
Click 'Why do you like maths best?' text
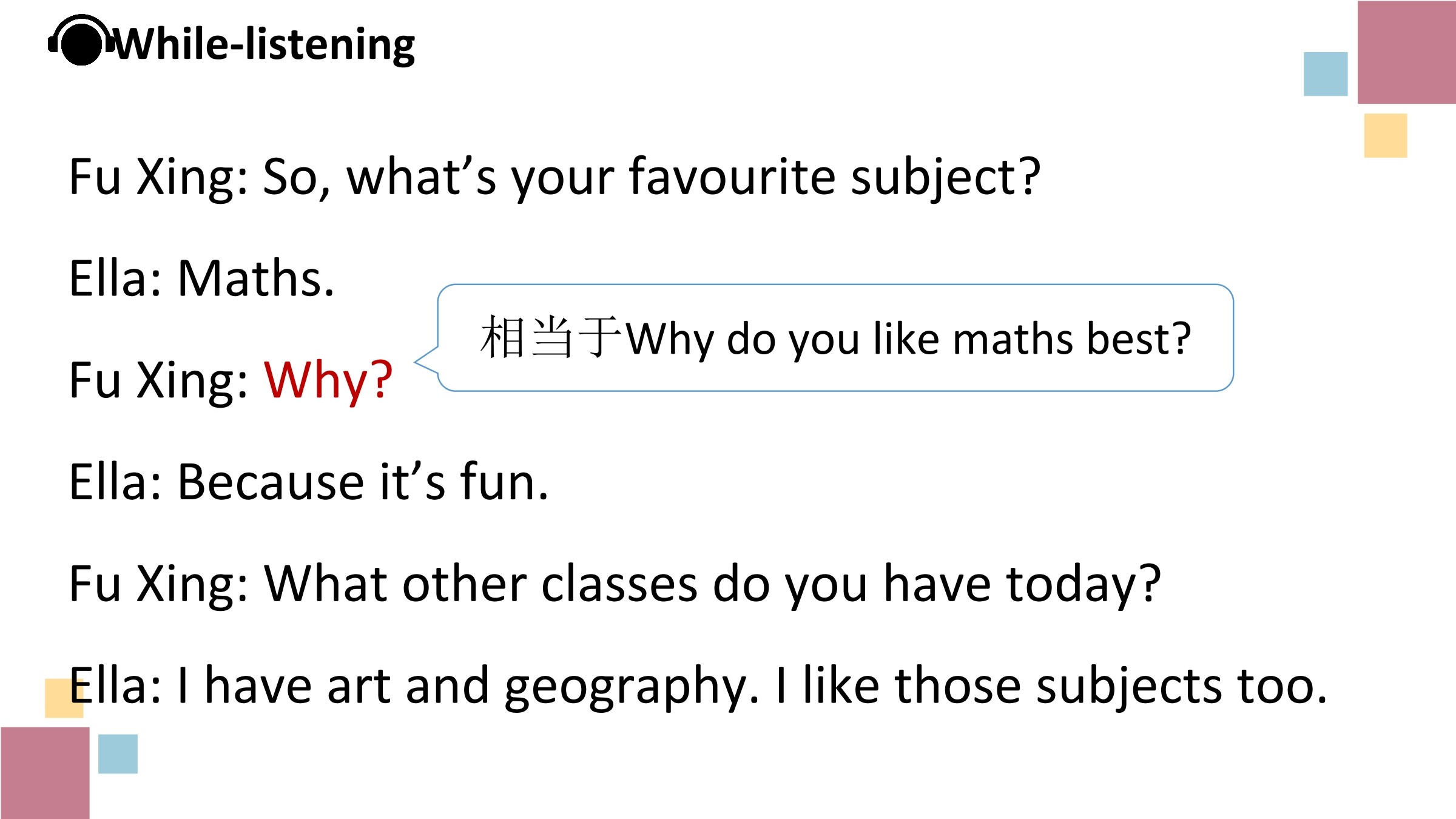click(908, 339)
